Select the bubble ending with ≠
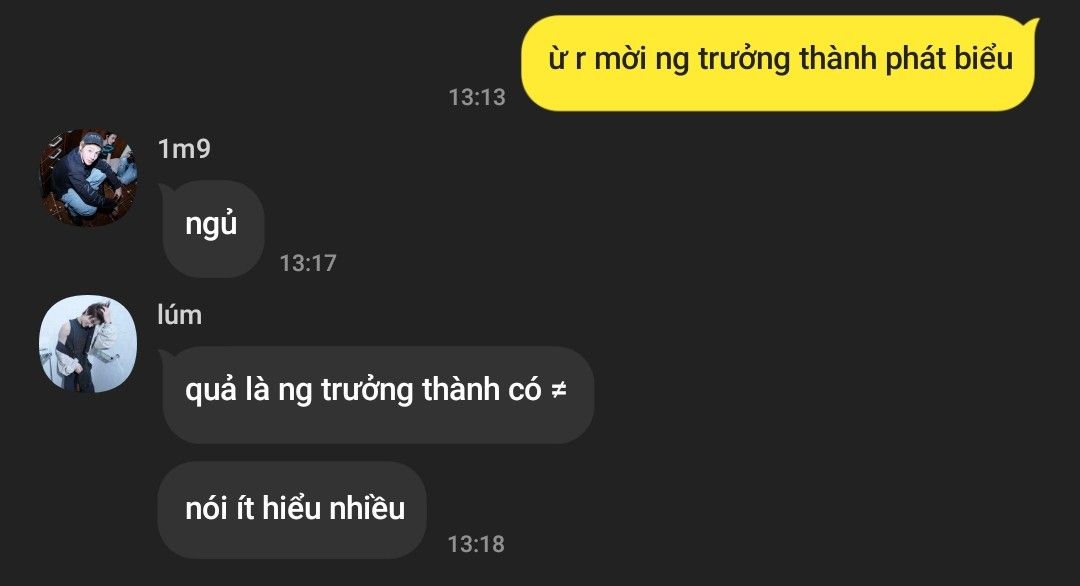 point(376,395)
